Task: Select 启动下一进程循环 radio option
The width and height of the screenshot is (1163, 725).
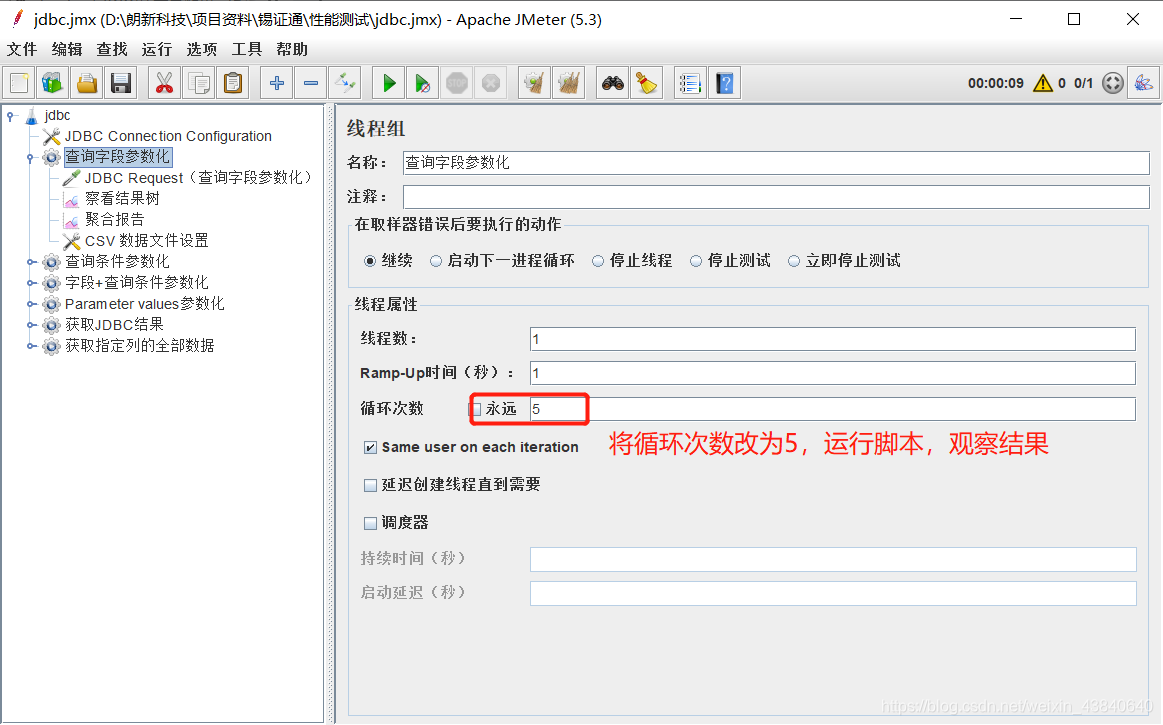Action: (436, 260)
